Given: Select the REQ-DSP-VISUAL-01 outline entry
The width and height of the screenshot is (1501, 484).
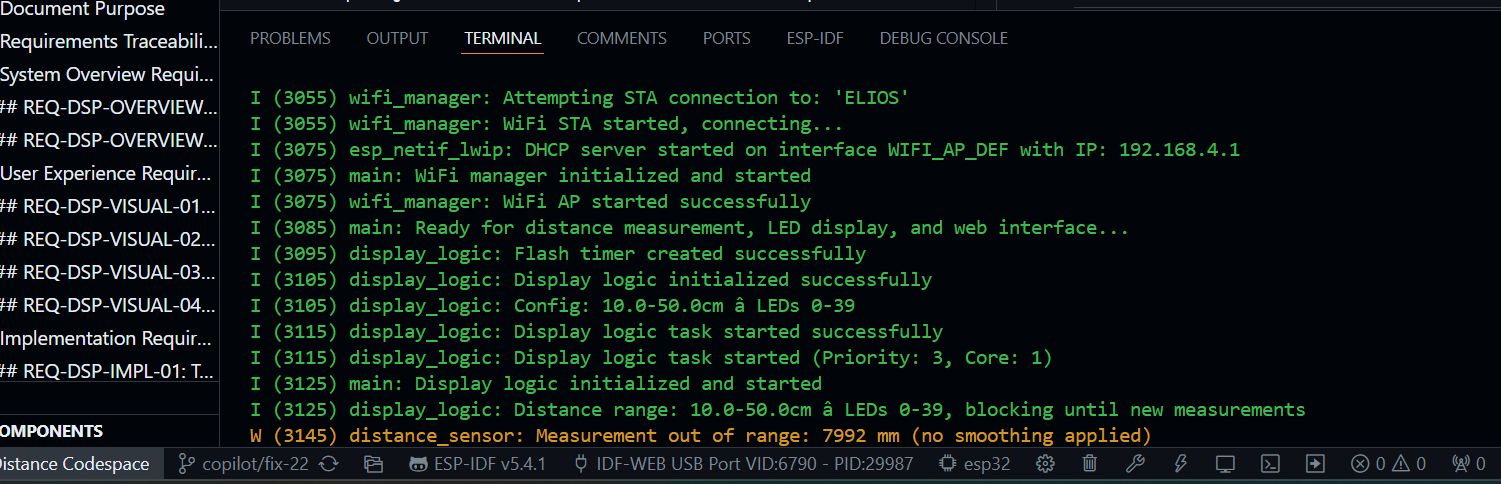Looking at the screenshot, I should click(108, 207).
